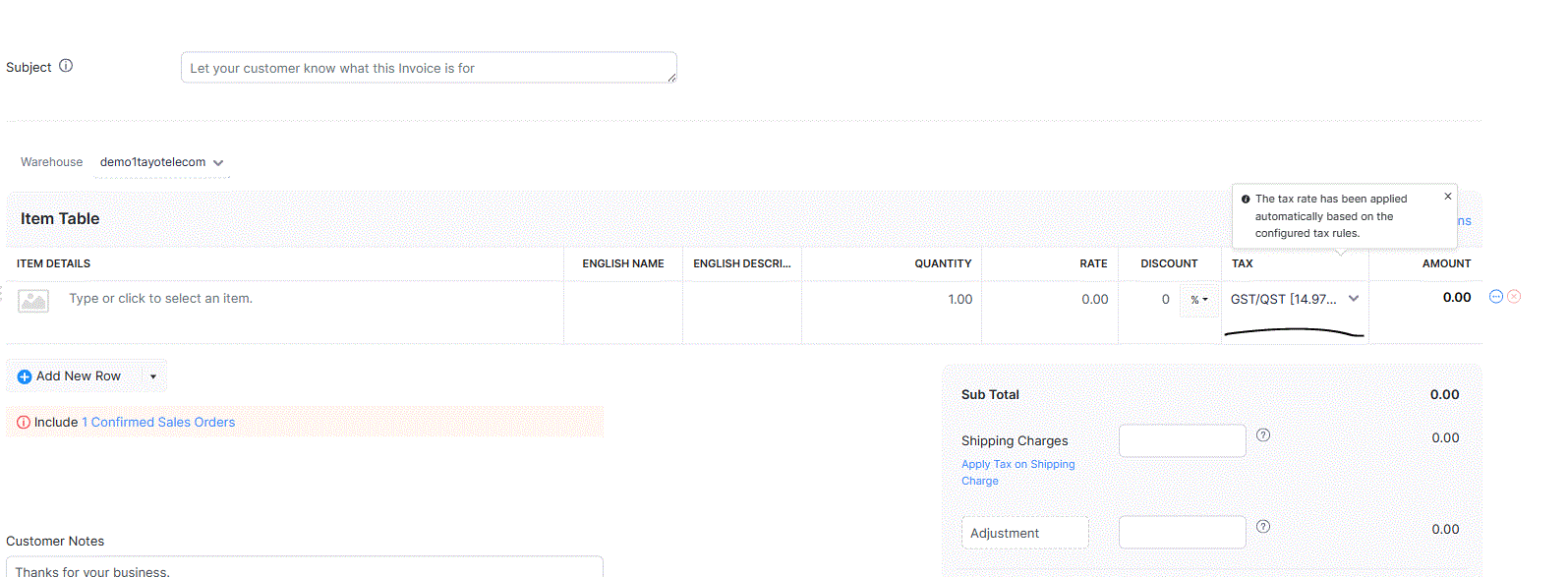The image size is (1568, 577).
Task: Click the Add New Row button
Action: 70,376
